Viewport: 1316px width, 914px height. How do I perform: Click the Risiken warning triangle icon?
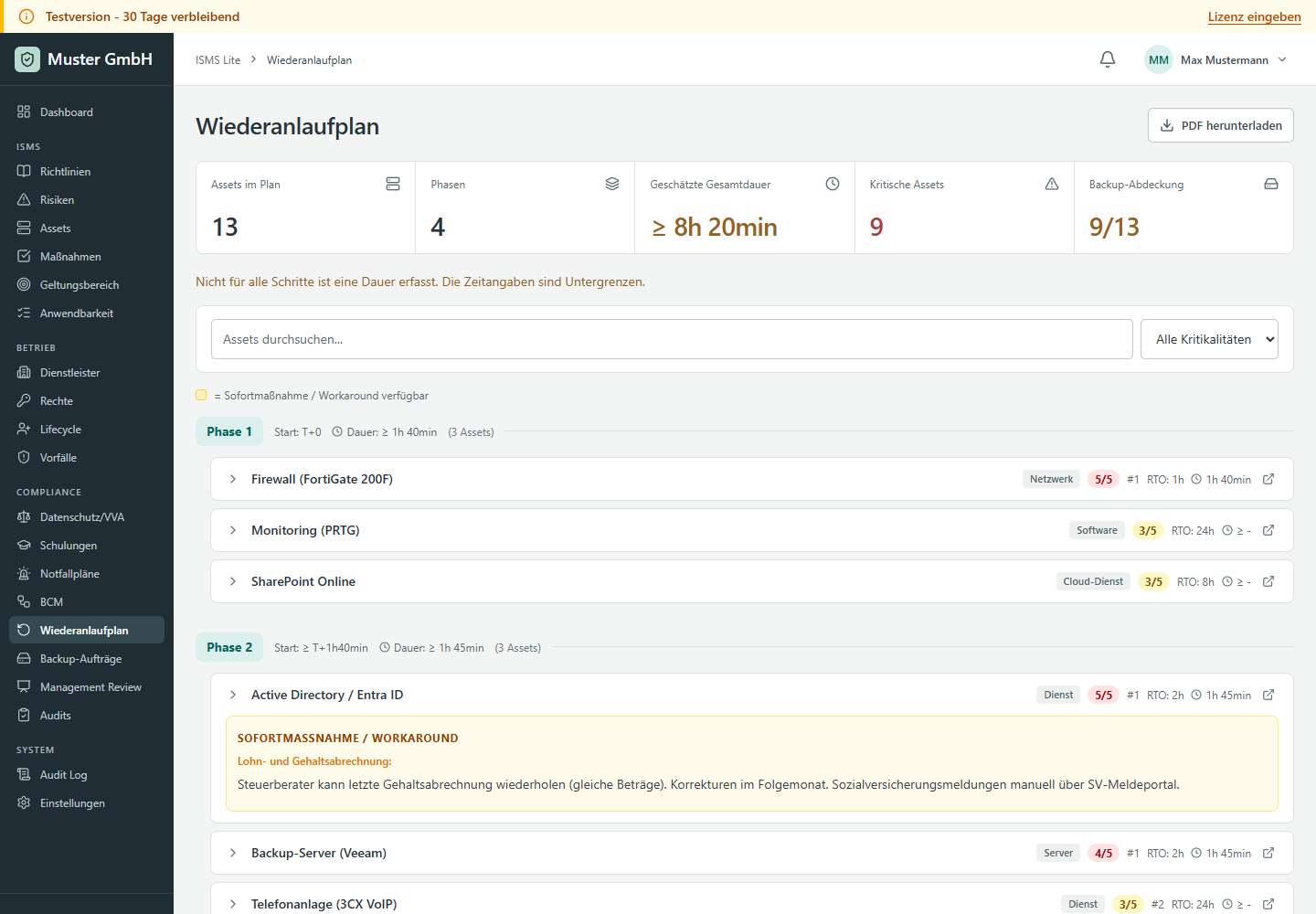pyautogui.click(x=24, y=199)
